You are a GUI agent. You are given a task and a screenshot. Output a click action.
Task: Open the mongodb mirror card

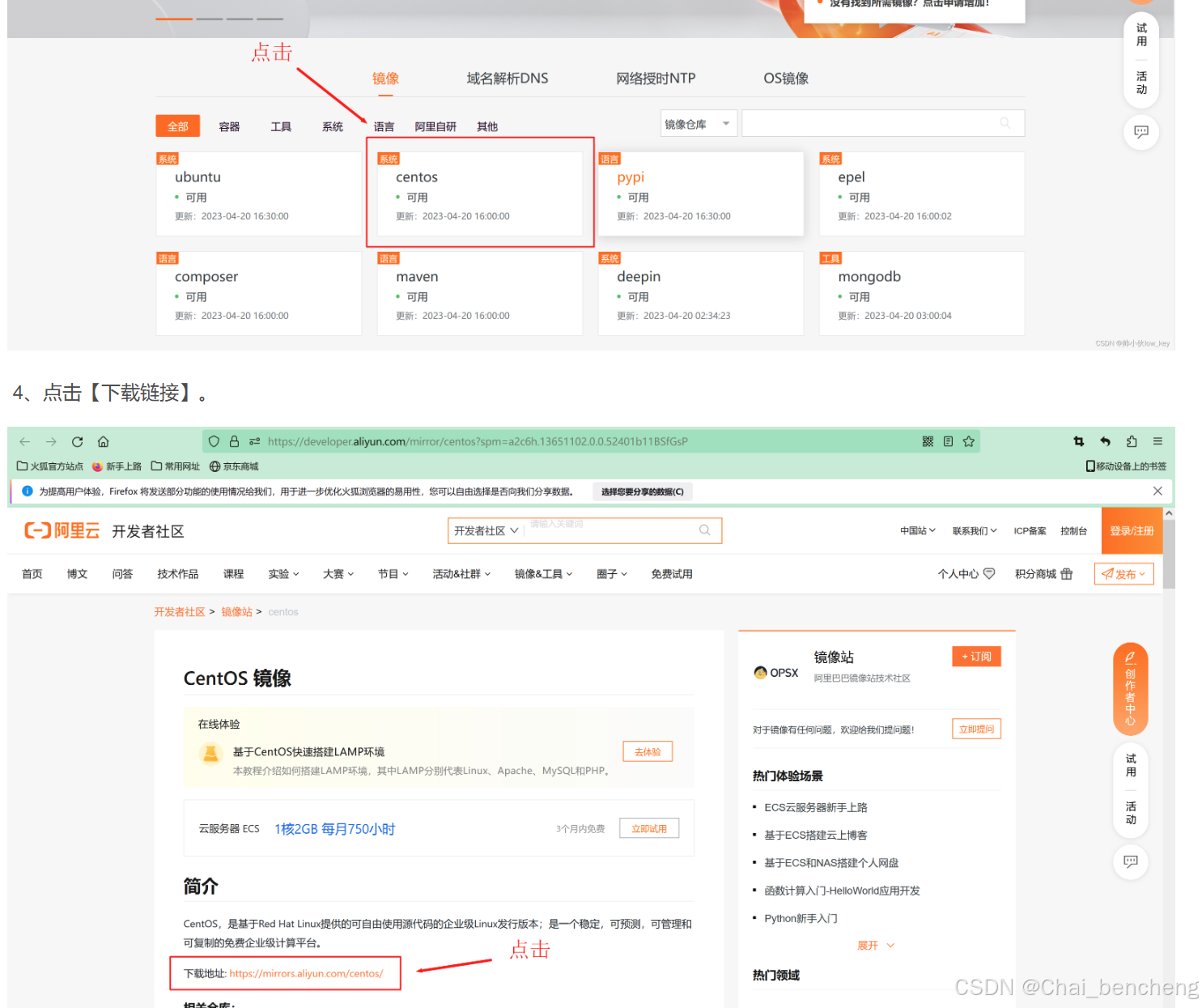pos(922,294)
